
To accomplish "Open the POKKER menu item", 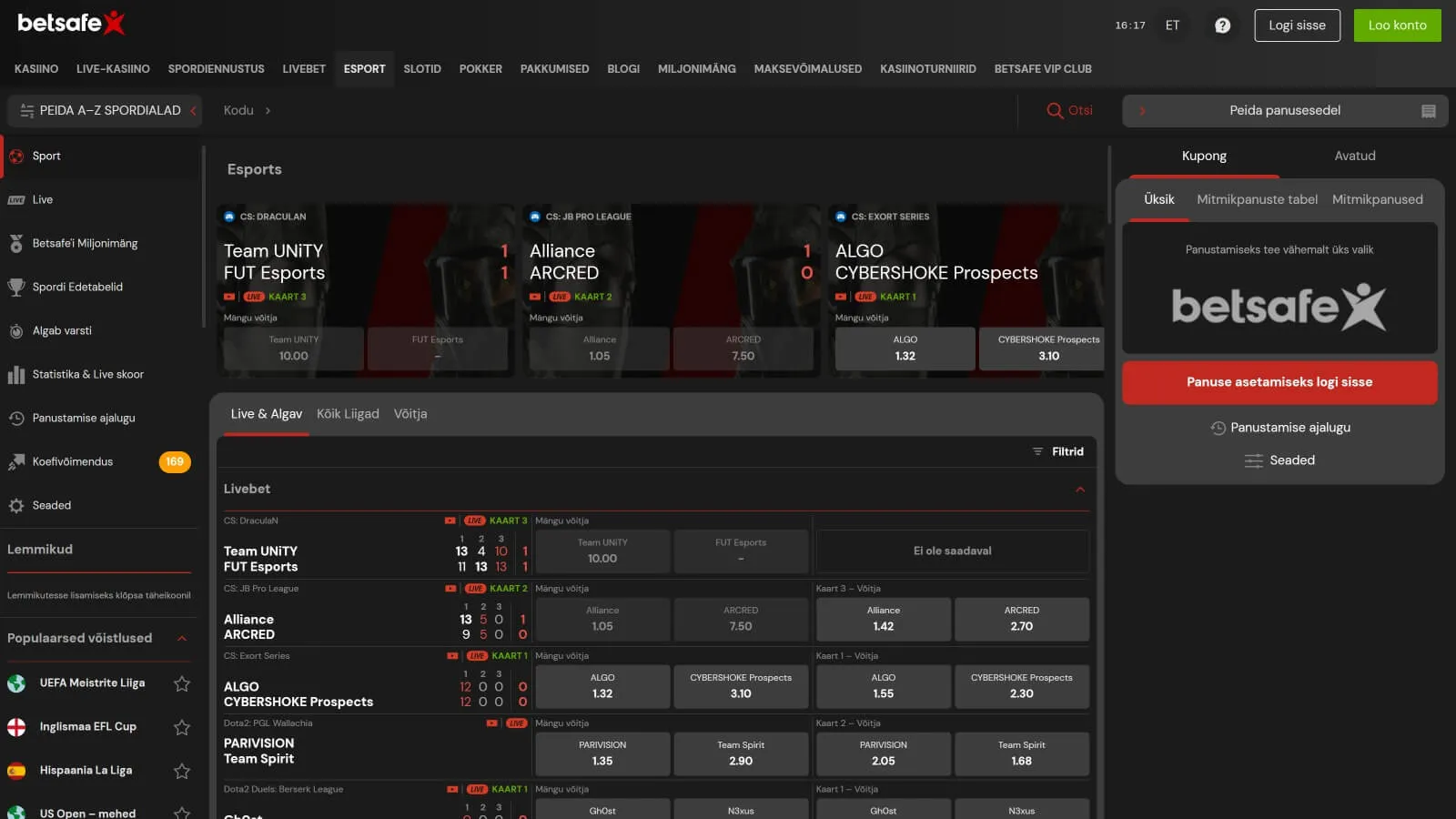I will (x=480, y=69).
